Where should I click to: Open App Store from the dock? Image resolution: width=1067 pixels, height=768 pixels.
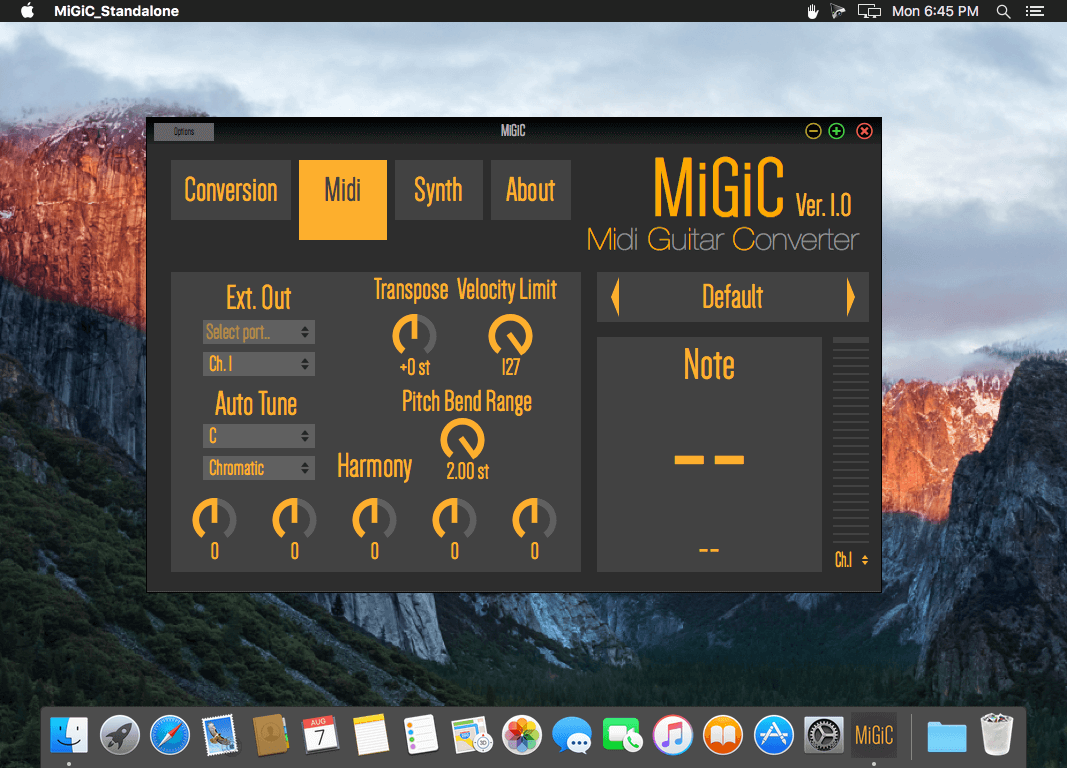774,735
